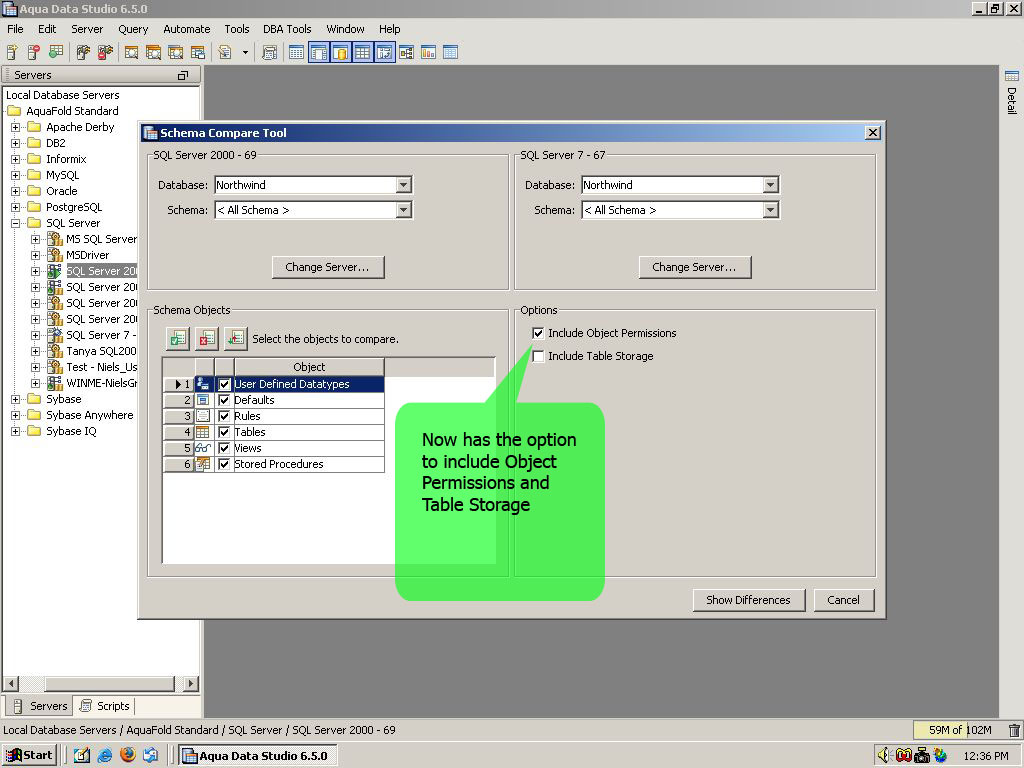The height and width of the screenshot is (768, 1024).
Task: Uncheck the Defaults row checkbox
Action: click(224, 400)
